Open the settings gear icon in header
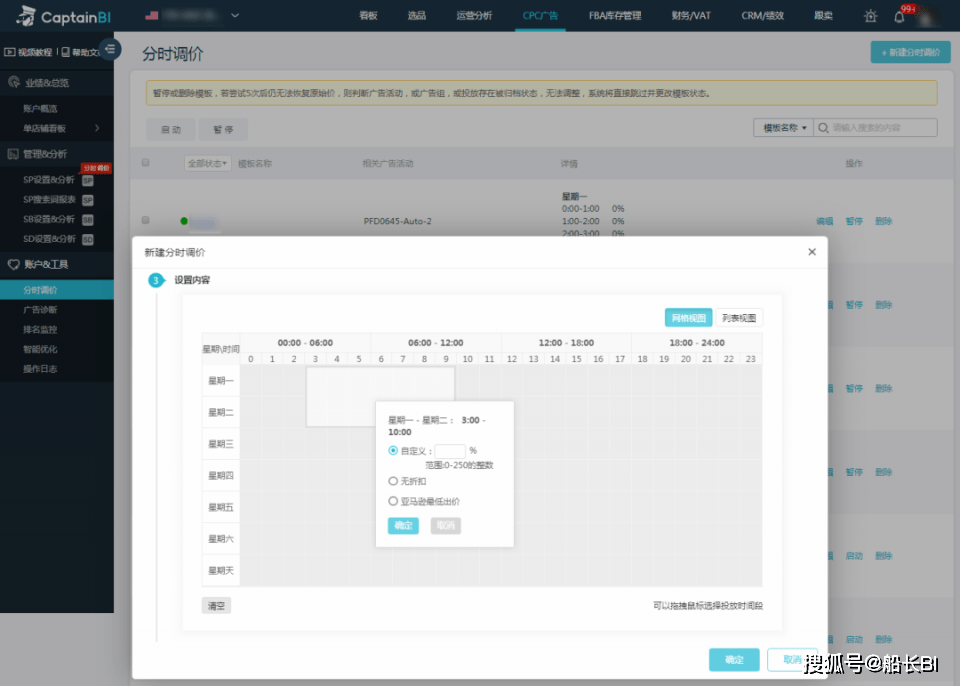Viewport: 960px width, 686px height. coord(870,17)
